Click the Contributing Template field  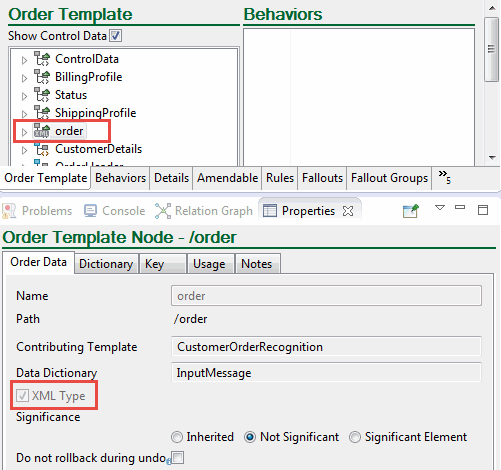coord(326,347)
